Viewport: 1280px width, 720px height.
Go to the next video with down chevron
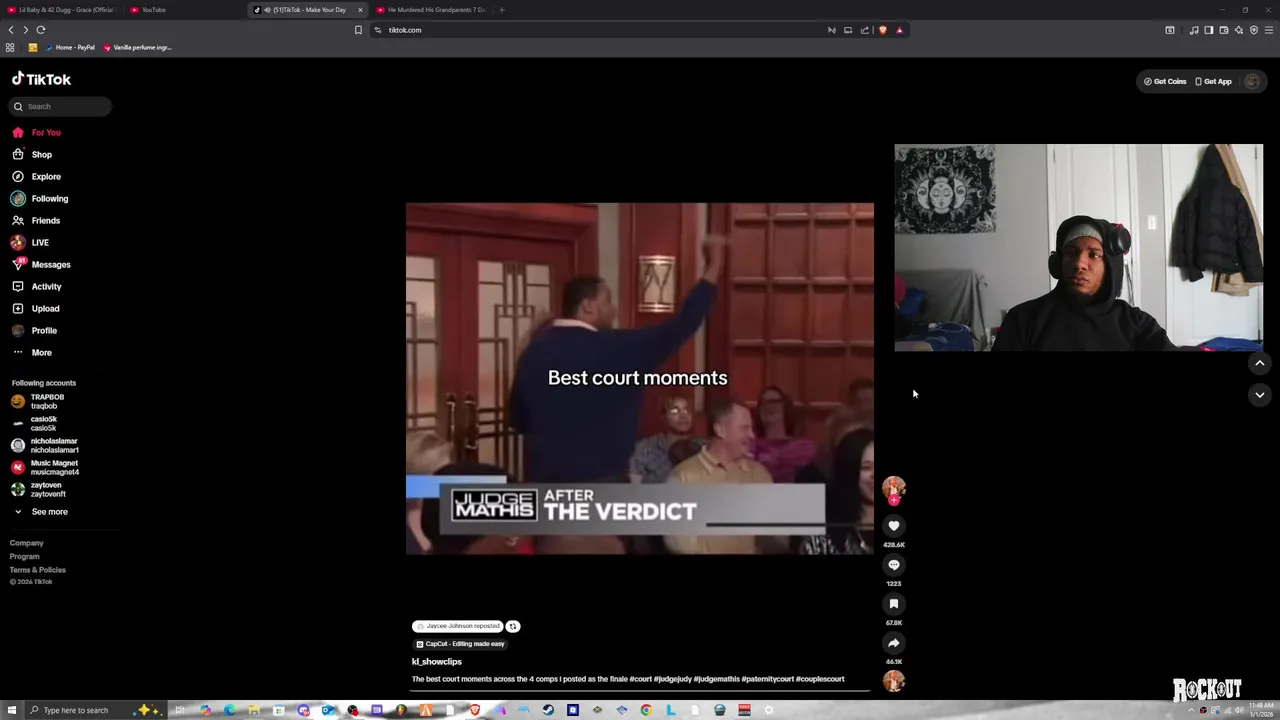[x=1260, y=395]
